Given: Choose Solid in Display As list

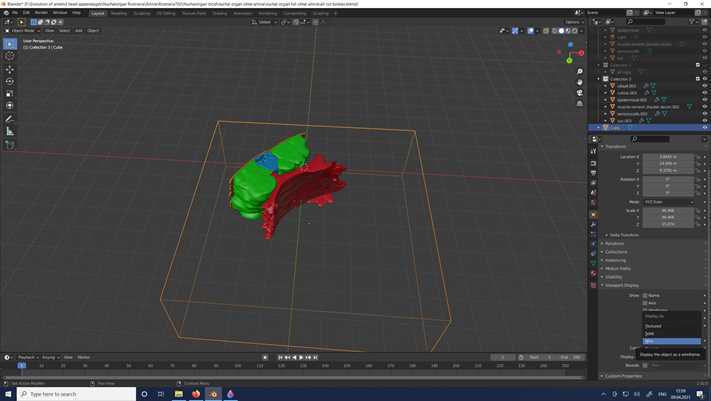Looking at the screenshot, I should coord(672,333).
